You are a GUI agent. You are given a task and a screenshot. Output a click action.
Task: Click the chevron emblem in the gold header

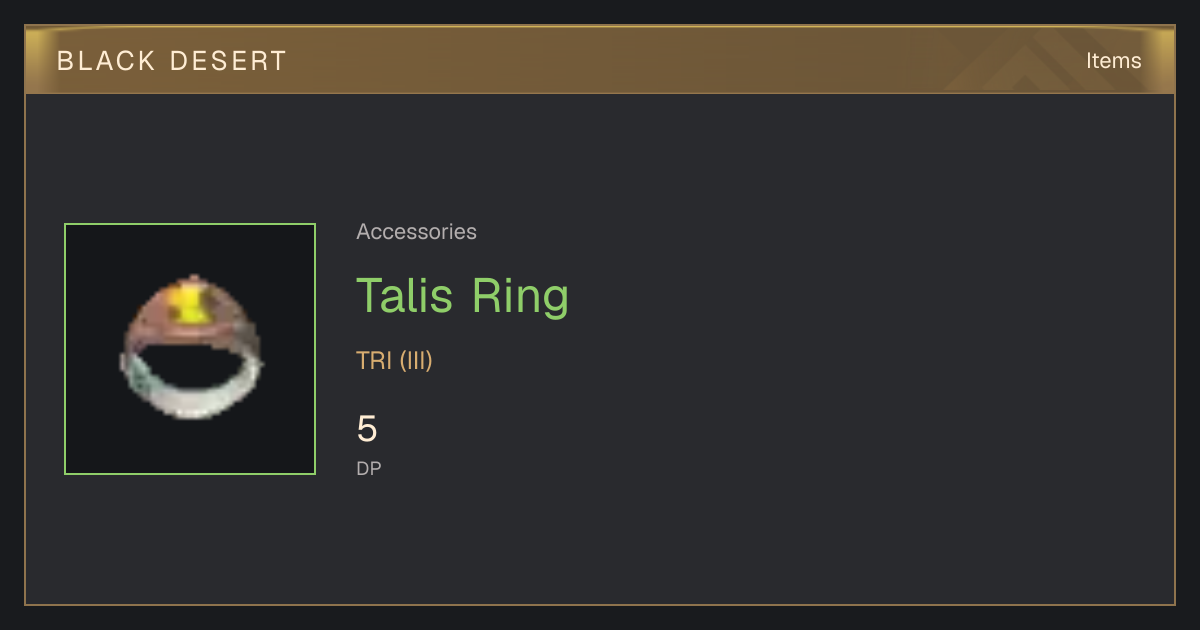pyautogui.click(x=1031, y=62)
